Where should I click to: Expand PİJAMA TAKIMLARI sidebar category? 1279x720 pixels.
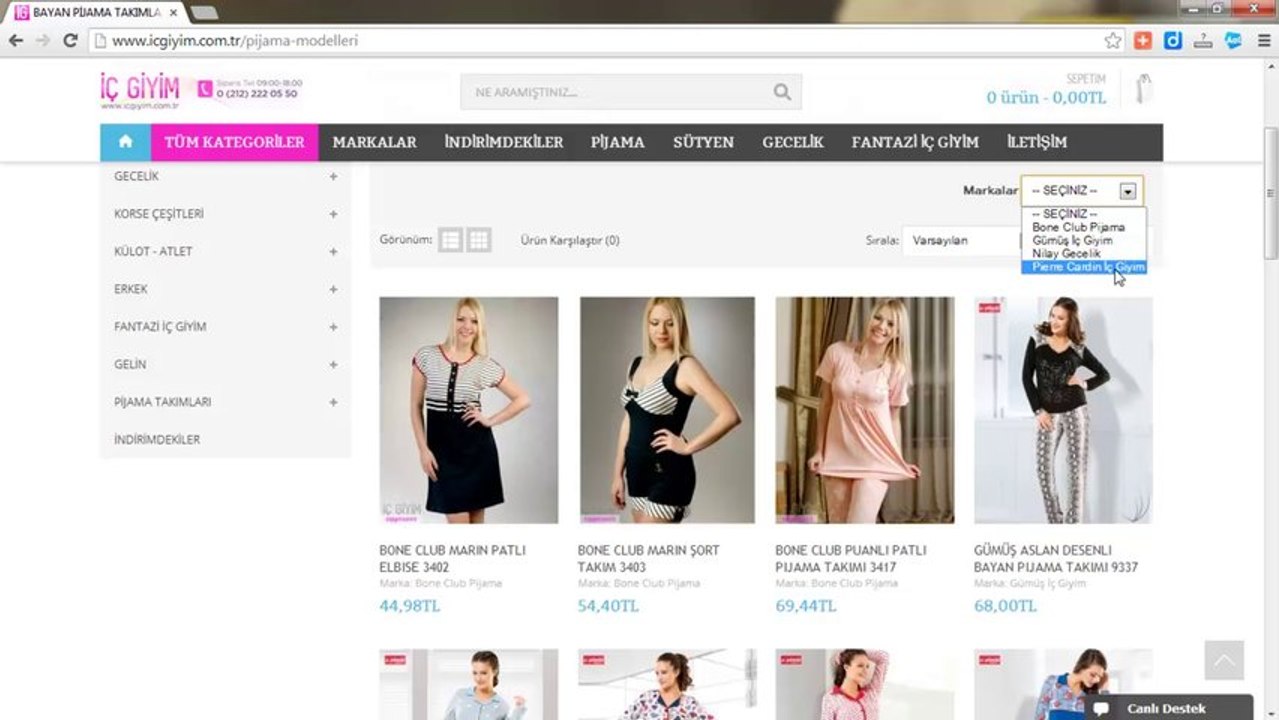333,402
